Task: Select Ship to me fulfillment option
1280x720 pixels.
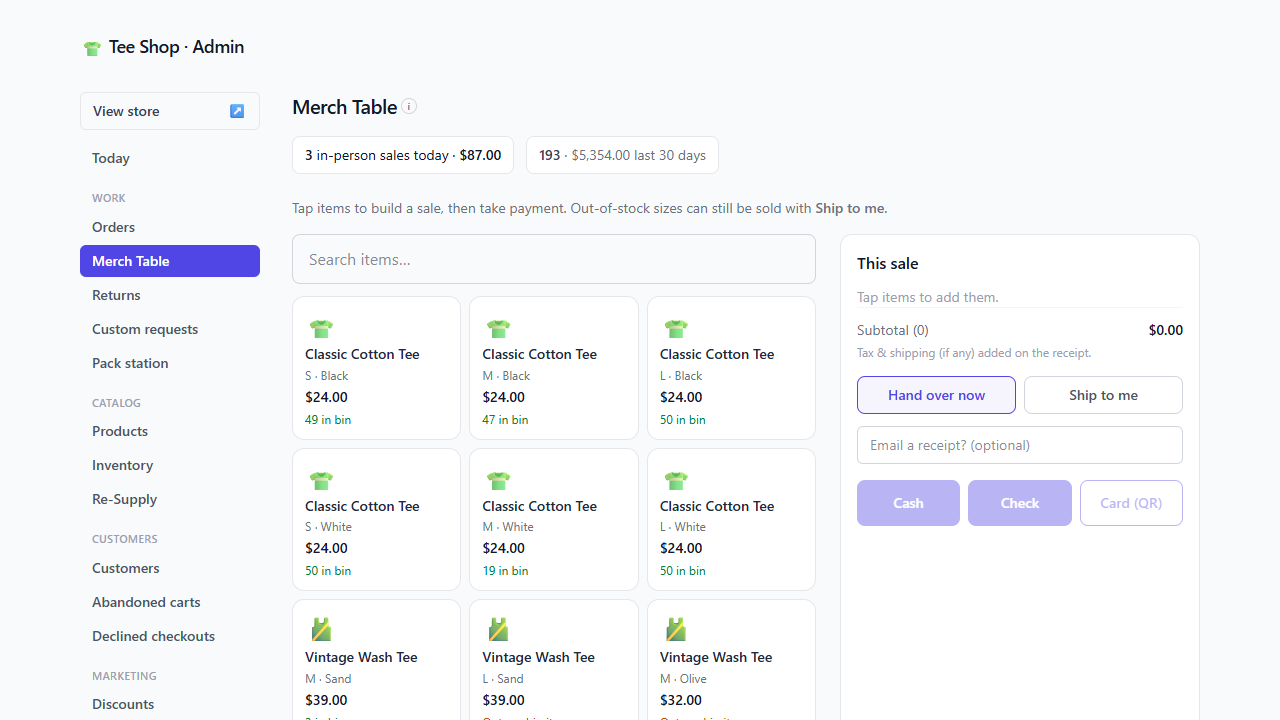Action: pyautogui.click(x=1103, y=395)
